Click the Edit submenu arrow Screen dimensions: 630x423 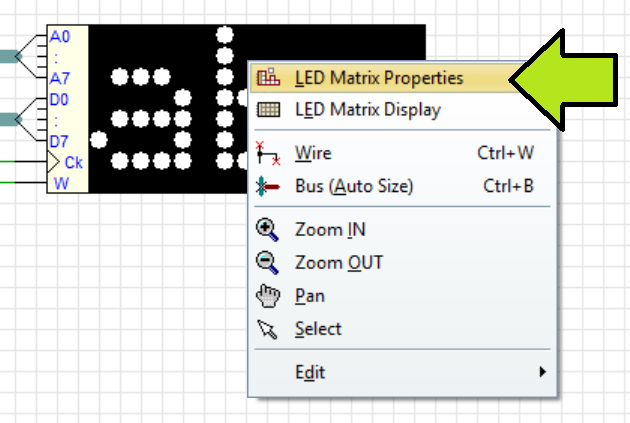tap(542, 372)
